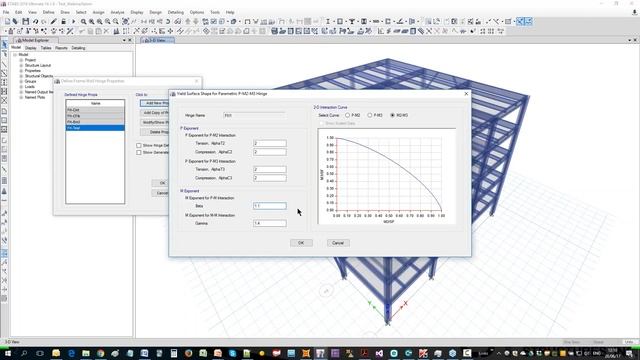
Task: Open the Detailing menu
Action: coord(176,12)
